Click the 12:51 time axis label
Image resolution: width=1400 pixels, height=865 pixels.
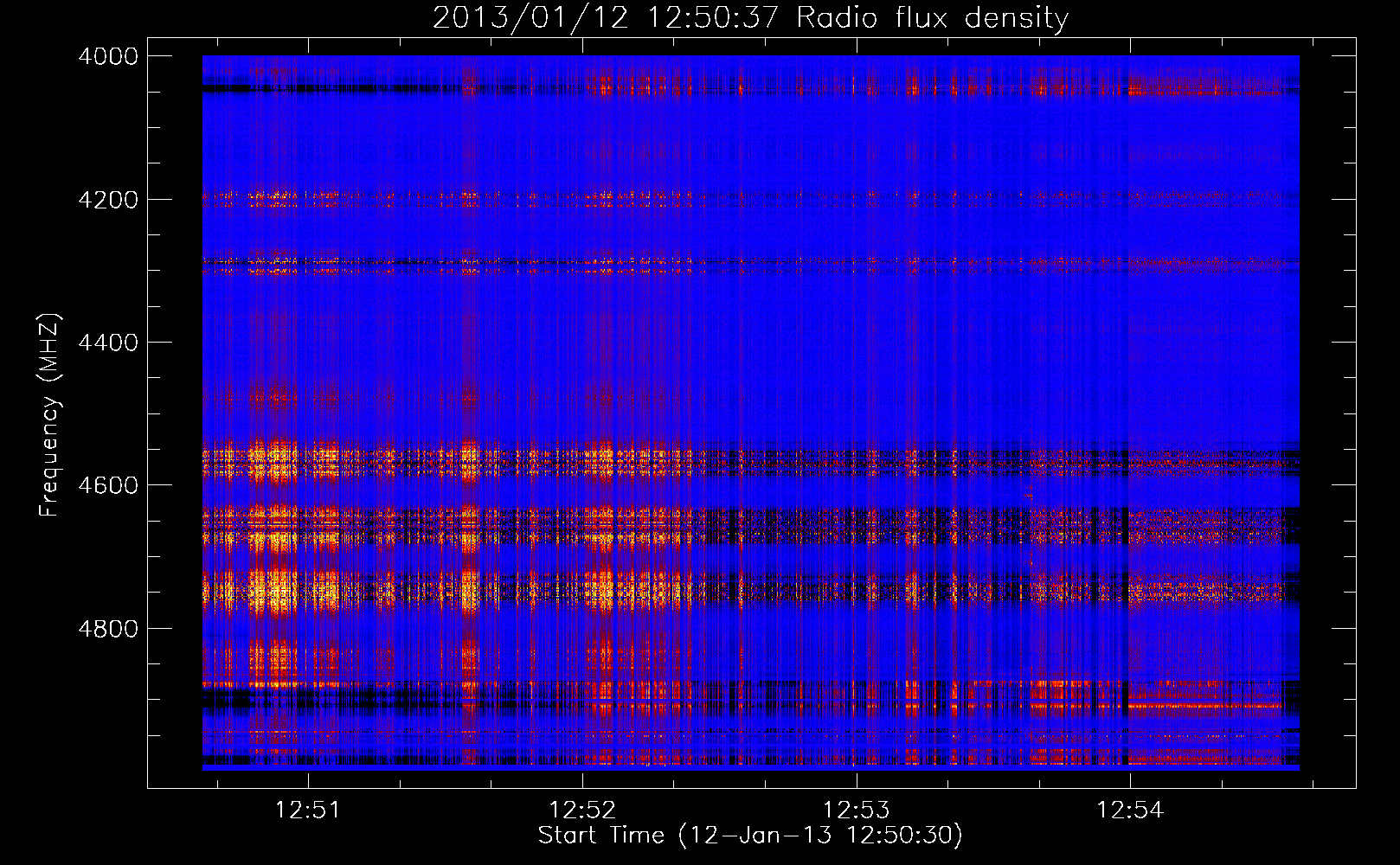click(308, 810)
